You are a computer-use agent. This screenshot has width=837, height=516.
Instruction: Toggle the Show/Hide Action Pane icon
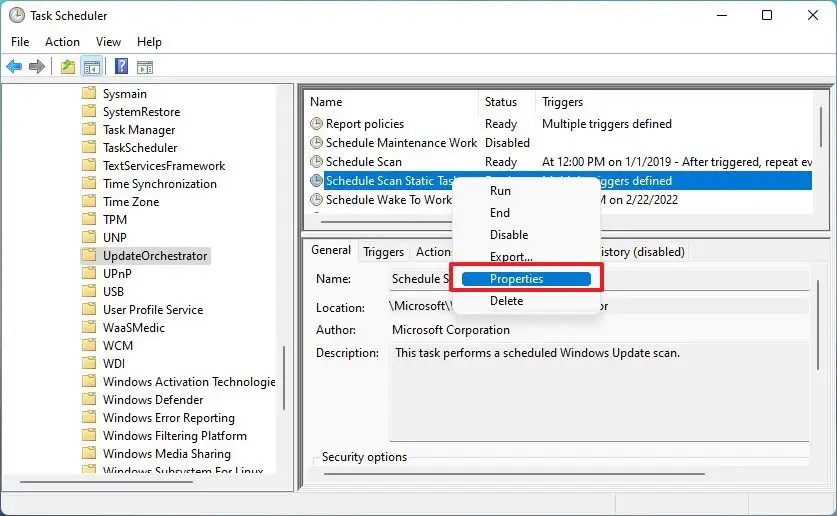(145, 67)
